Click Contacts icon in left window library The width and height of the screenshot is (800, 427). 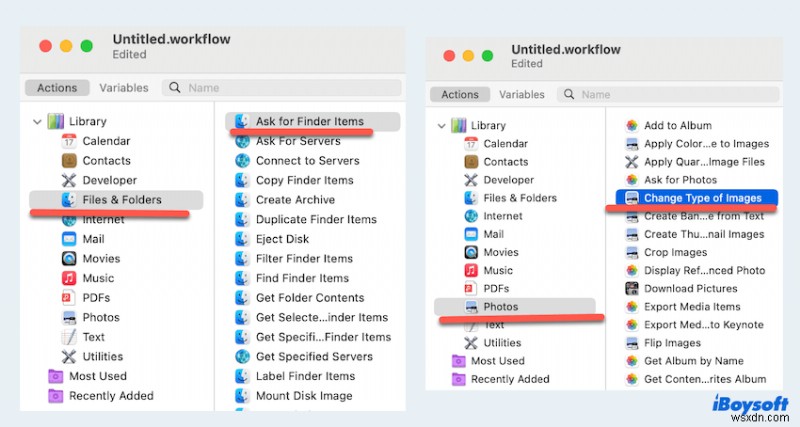pyautogui.click(x=69, y=161)
